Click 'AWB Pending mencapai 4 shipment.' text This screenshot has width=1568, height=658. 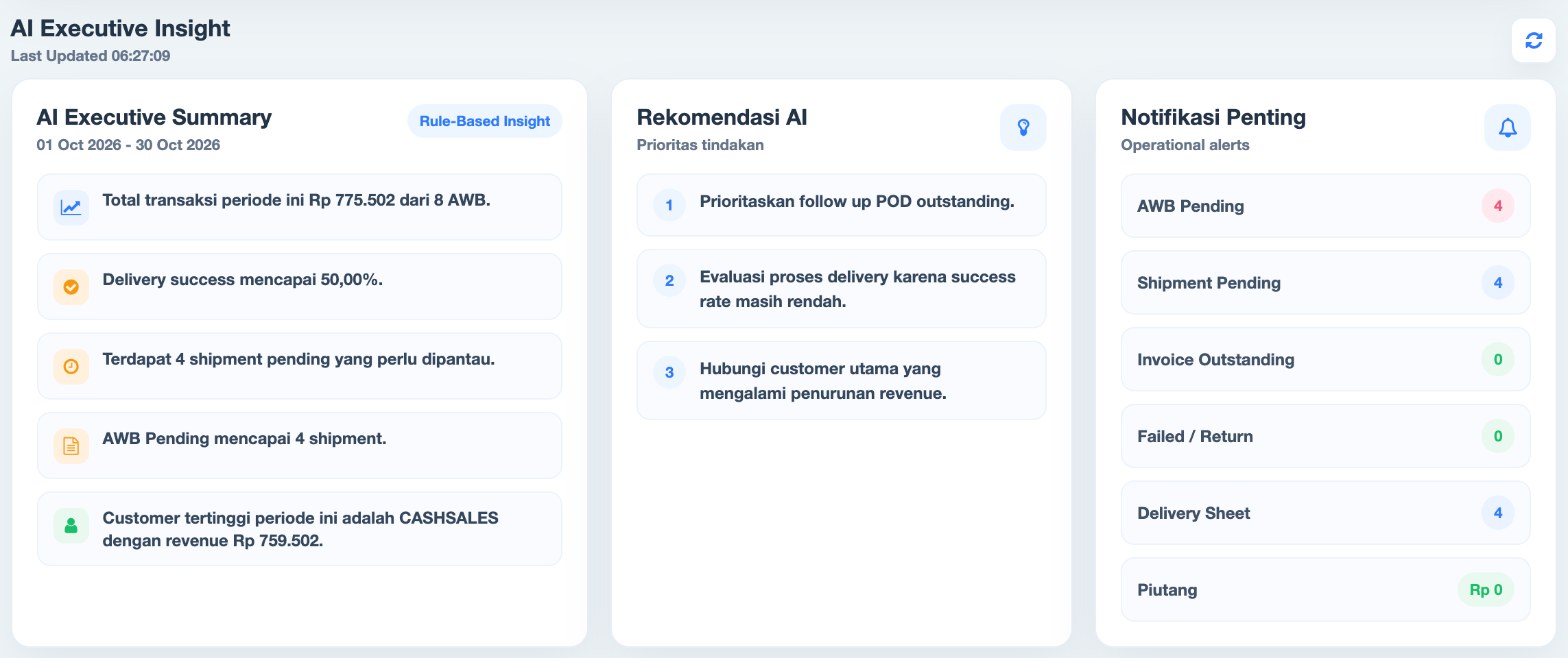coord(244,438)
